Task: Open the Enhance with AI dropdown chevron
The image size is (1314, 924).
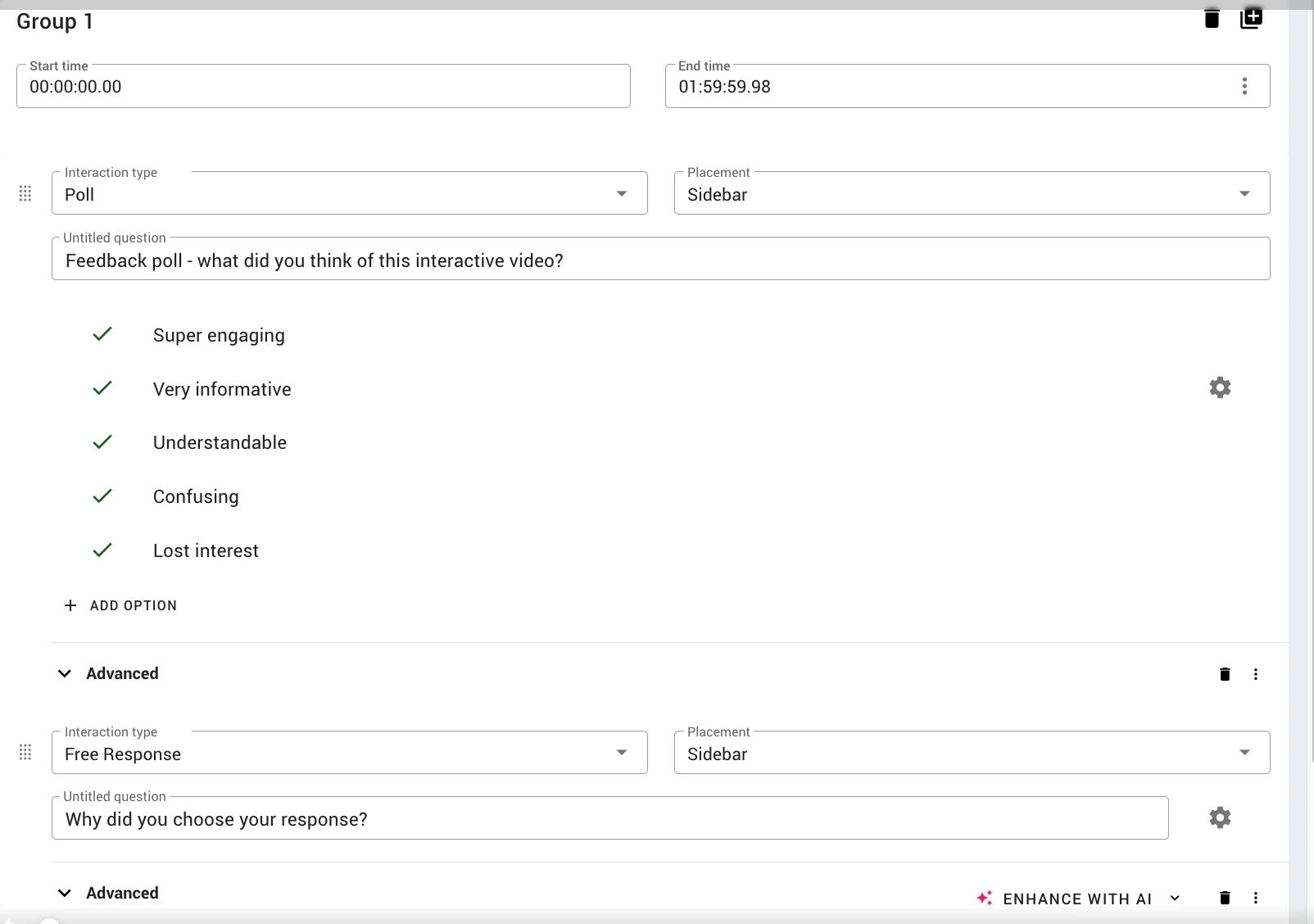Action: click(1175, 898)
